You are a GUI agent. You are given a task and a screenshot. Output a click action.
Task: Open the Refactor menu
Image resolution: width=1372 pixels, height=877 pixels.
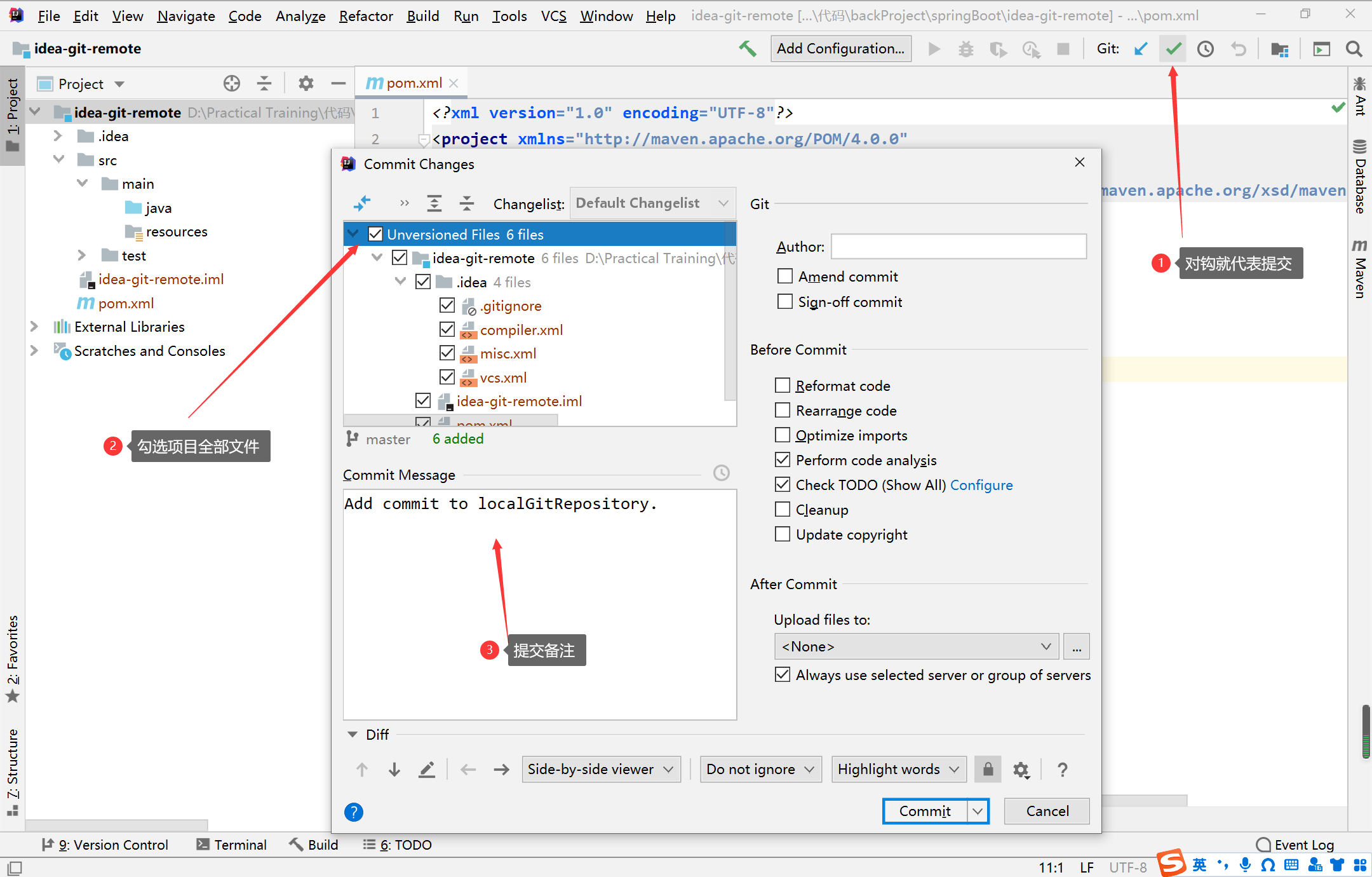[366, 15]
